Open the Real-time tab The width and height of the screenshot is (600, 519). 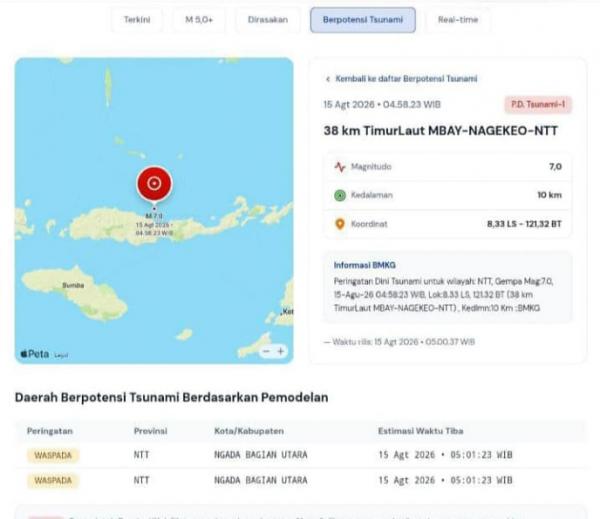458,20
